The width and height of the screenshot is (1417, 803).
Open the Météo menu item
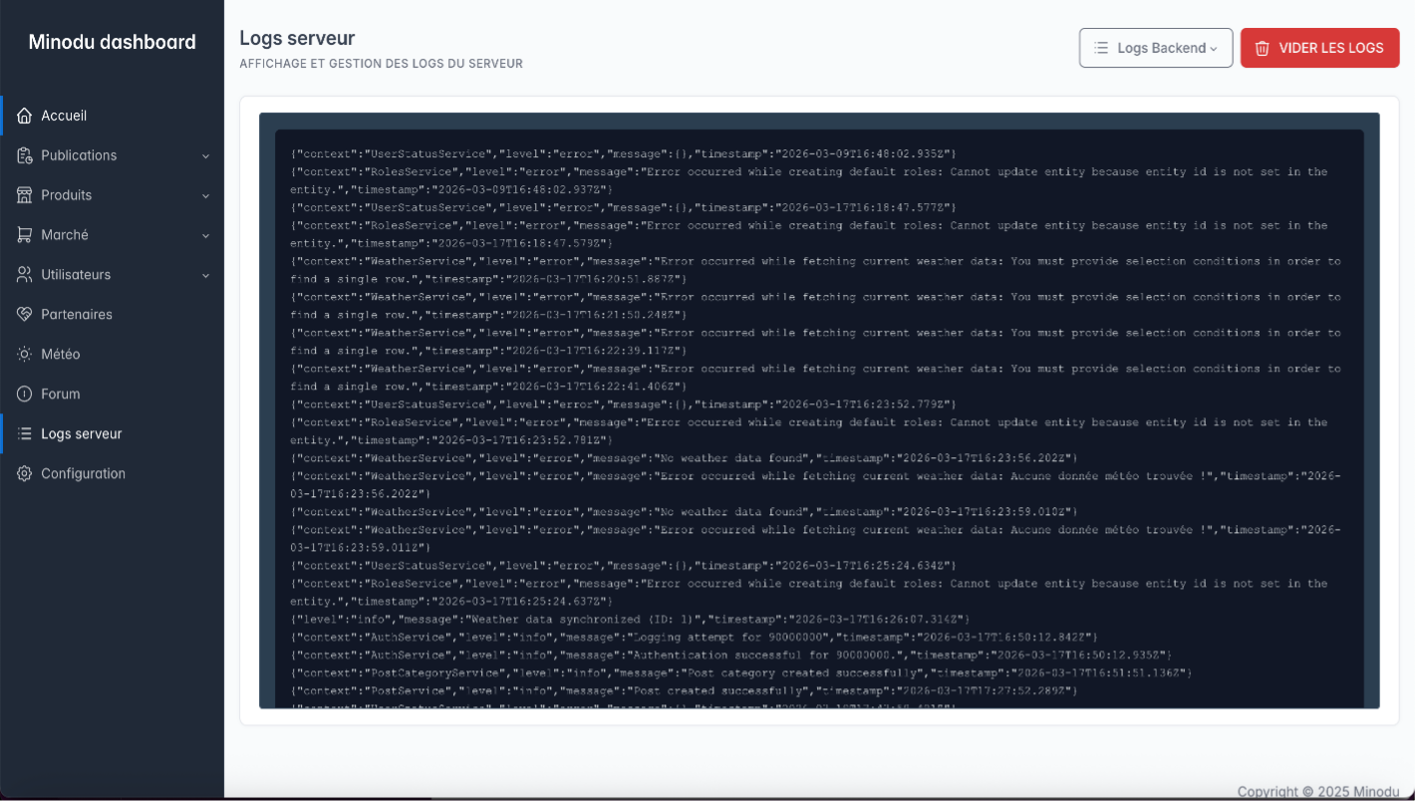[x=112, y=355]
